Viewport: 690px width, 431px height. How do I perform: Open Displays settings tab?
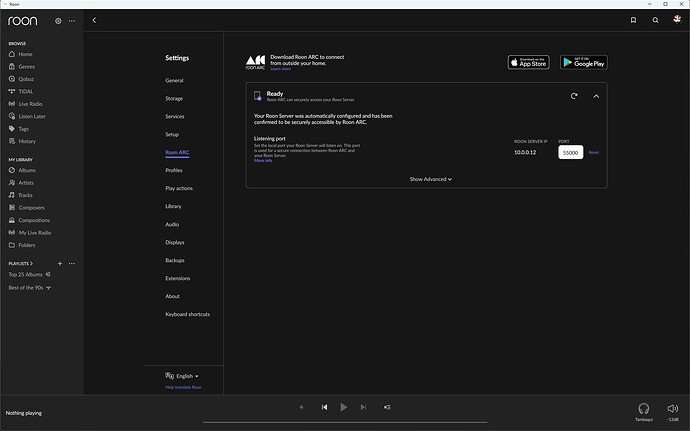[175, 242]
